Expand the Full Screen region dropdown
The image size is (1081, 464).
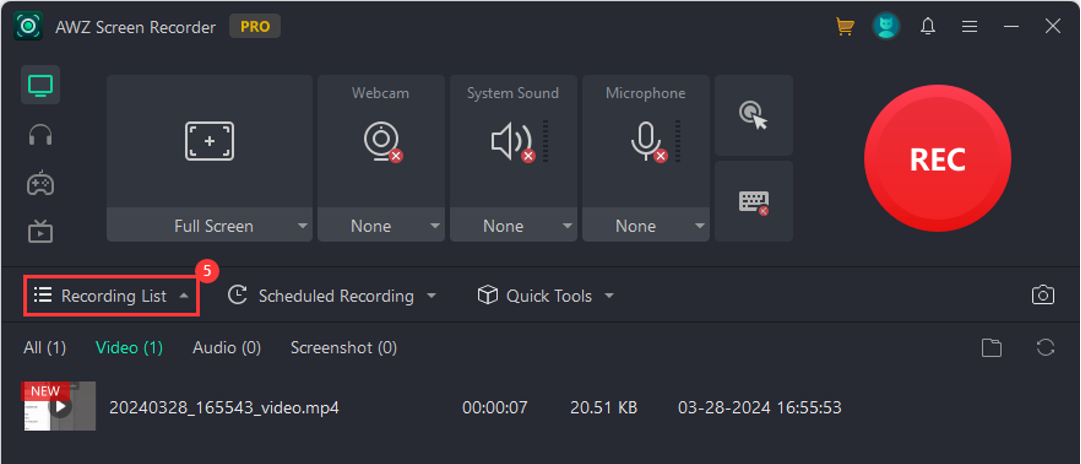[x=302, y=226]
